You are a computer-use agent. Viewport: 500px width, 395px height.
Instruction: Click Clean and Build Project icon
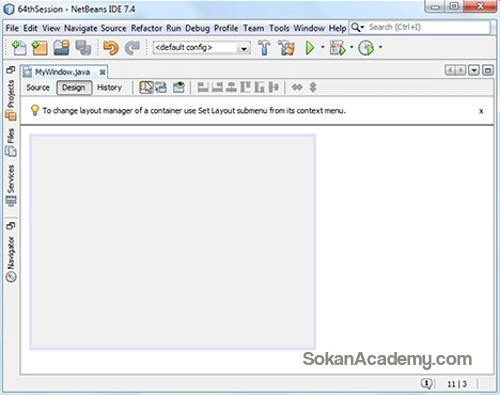point(287,48)
